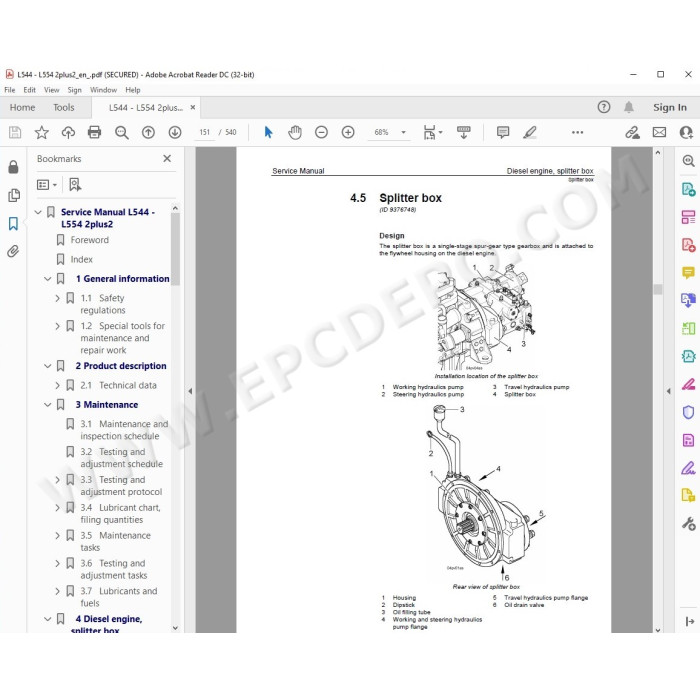700x700 pixels.
Task: Expand 1.1 Safety regulations bookmark
Action: coord(58,298)
